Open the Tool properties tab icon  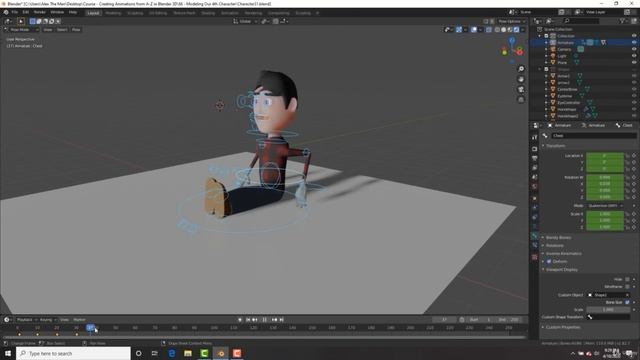point(535,137)
